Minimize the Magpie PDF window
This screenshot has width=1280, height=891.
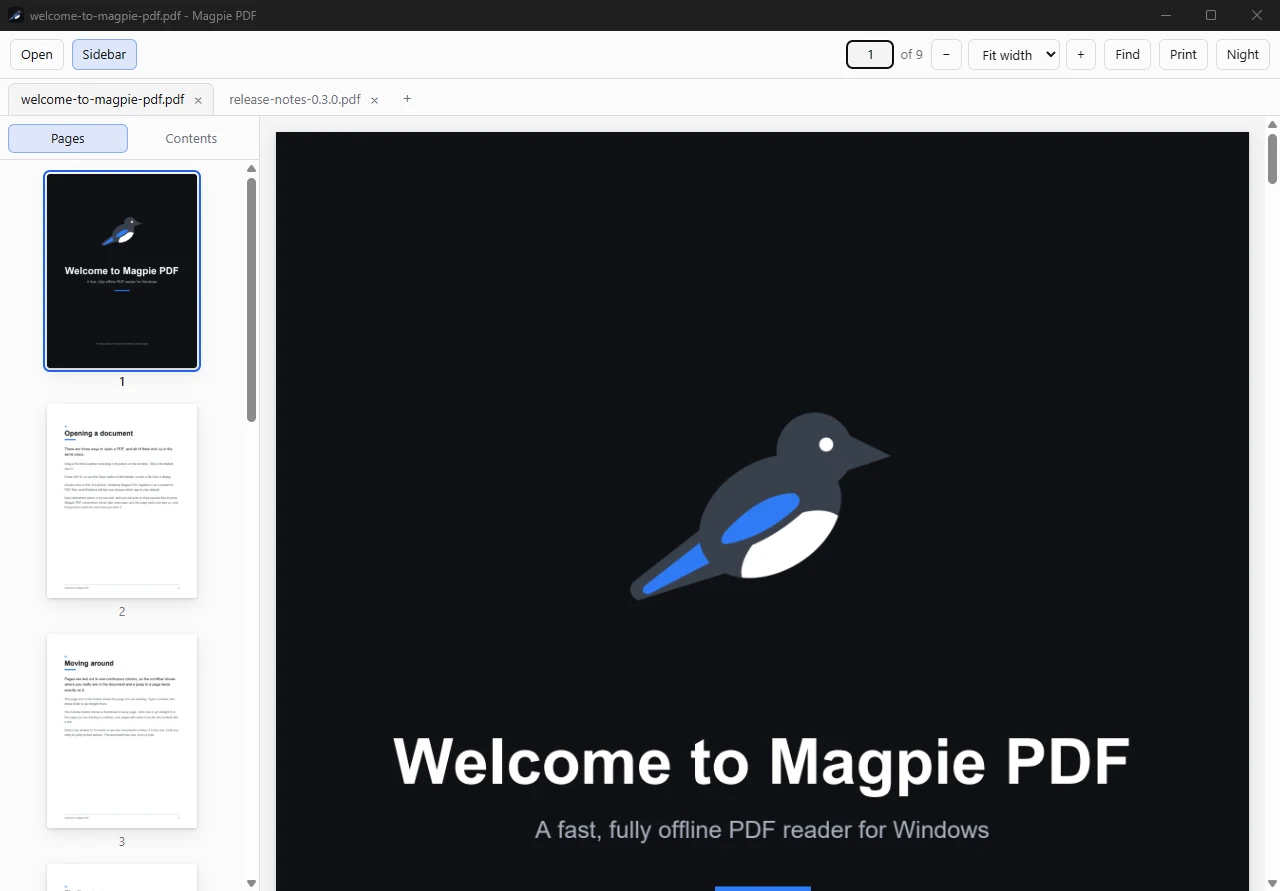[x=1165, y=15]
